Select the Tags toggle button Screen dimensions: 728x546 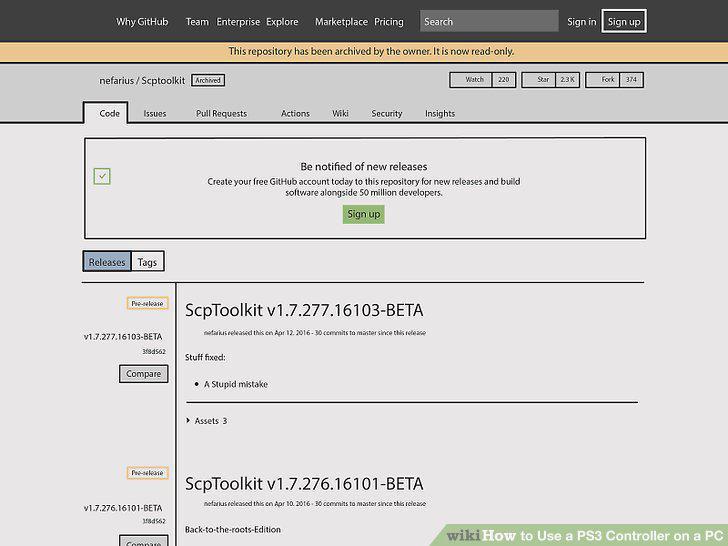pos(148,262)
